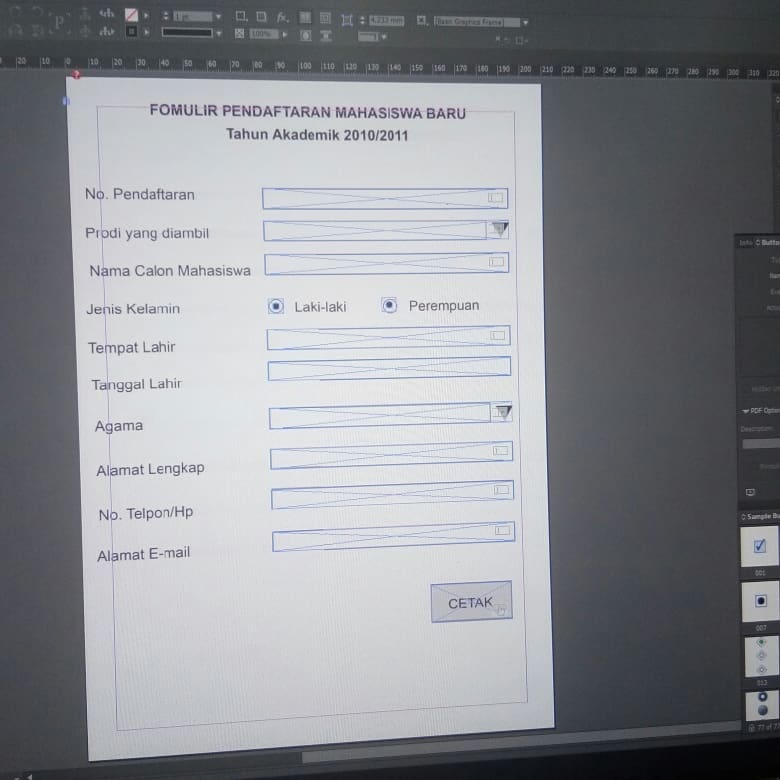Screen dimensions: 780x780
Task: Click the stroke color swatch in control bar
Action: [131, 32]
